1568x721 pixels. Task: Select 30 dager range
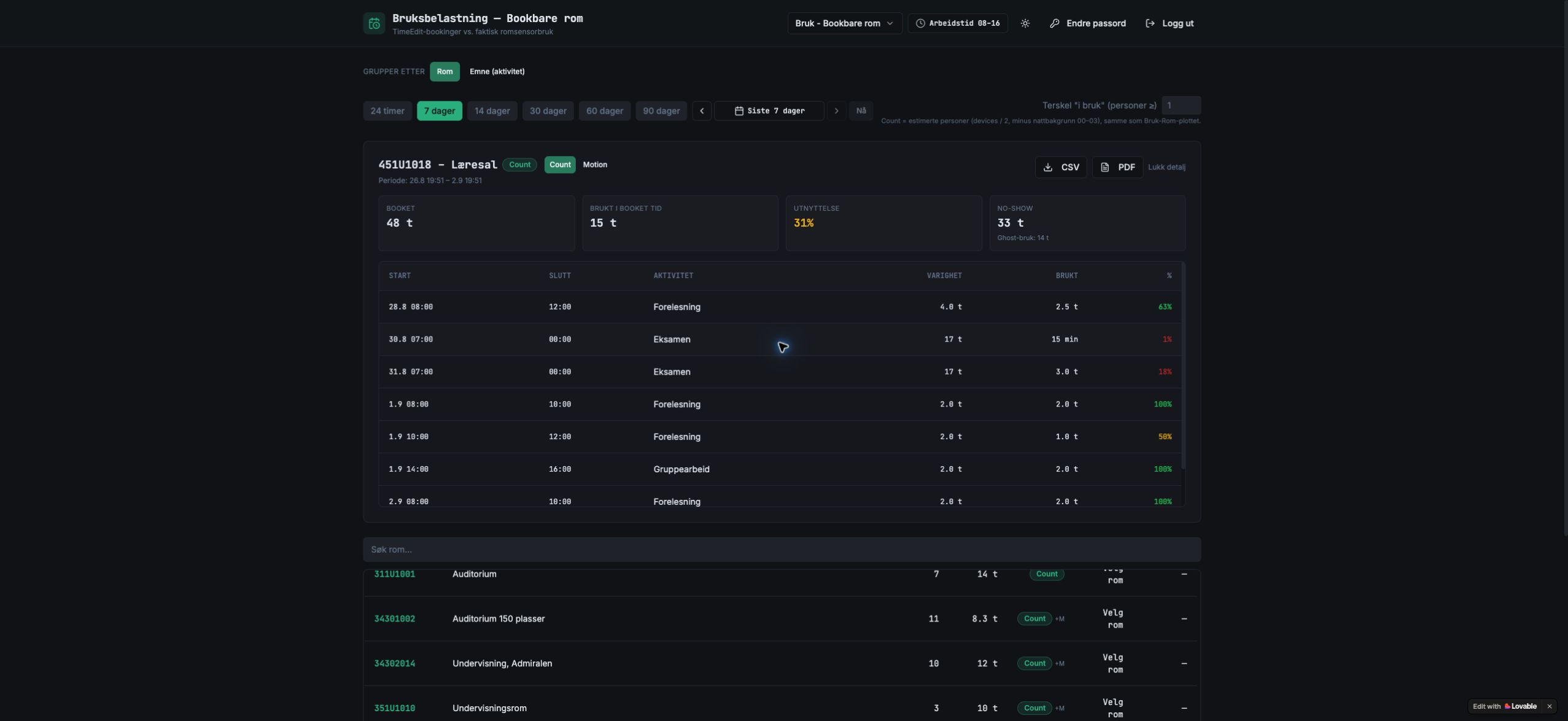coord(548,111)
